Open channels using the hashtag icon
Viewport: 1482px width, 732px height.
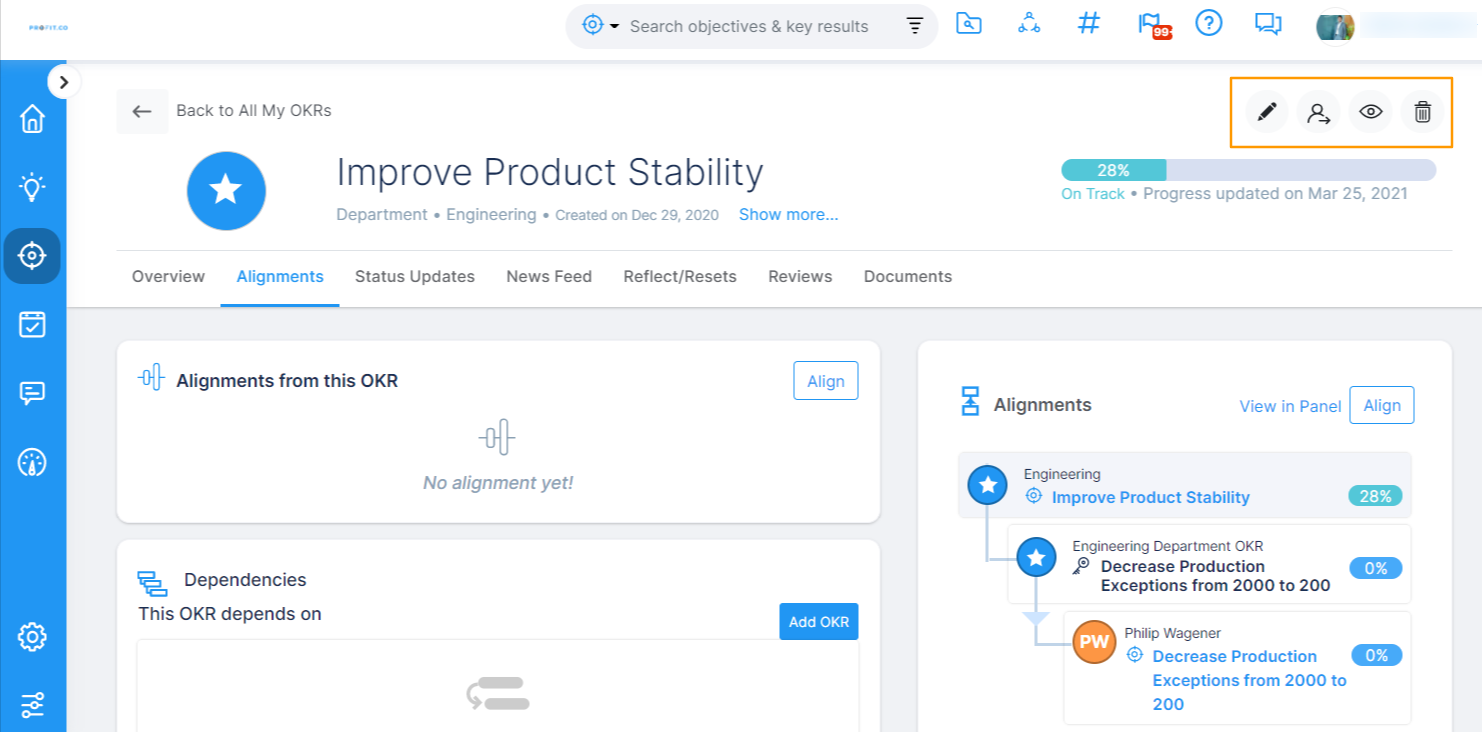click(x=1089, y=24)
